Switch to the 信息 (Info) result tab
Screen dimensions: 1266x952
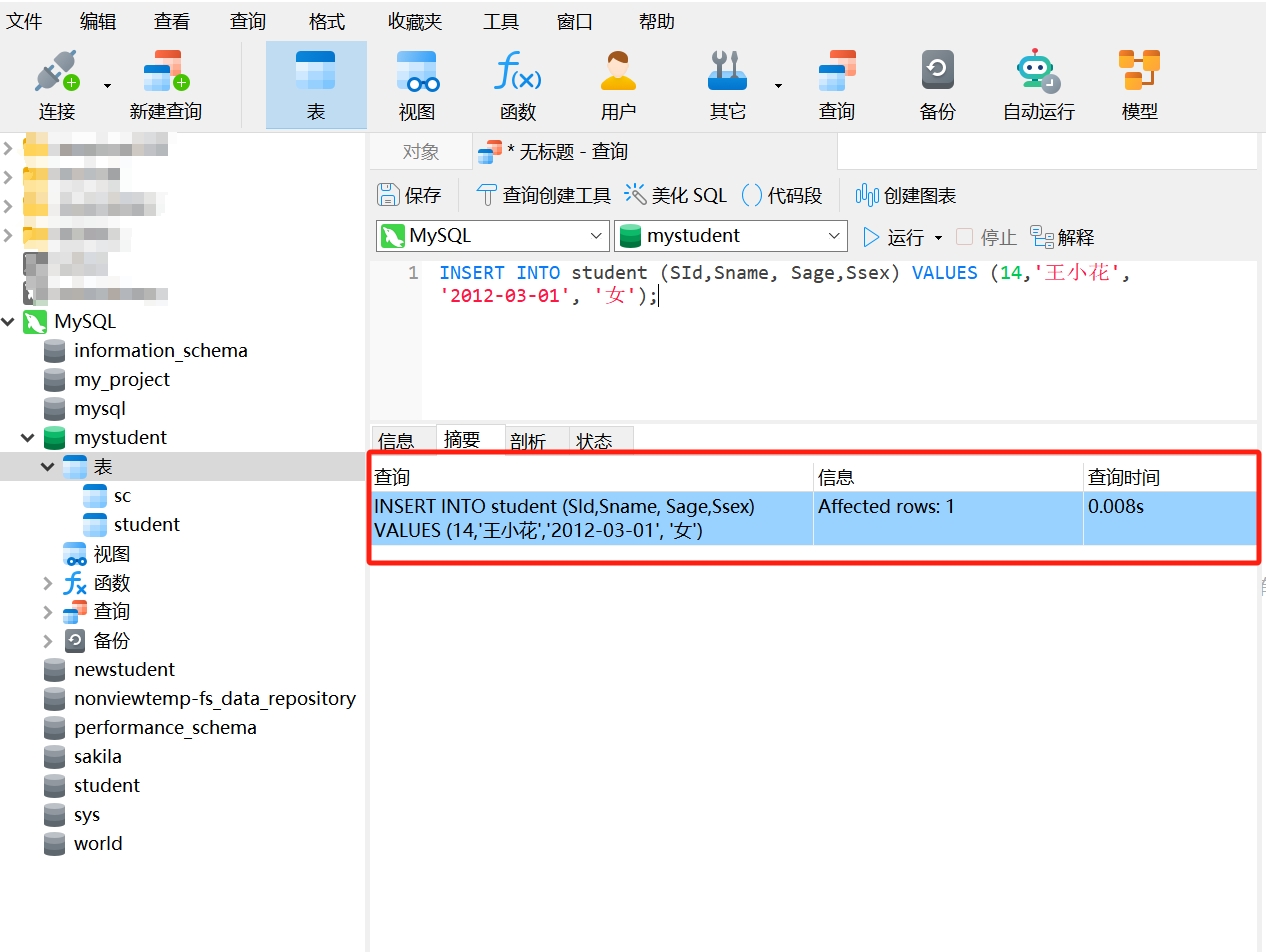pos(397,441)
